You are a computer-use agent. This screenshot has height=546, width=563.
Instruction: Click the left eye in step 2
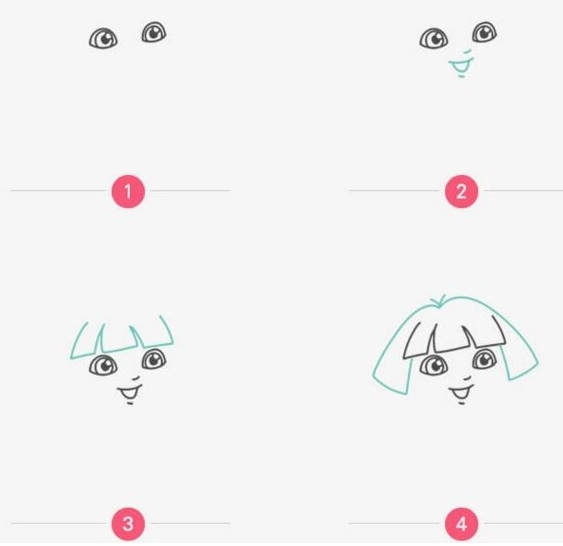point(434,38)
